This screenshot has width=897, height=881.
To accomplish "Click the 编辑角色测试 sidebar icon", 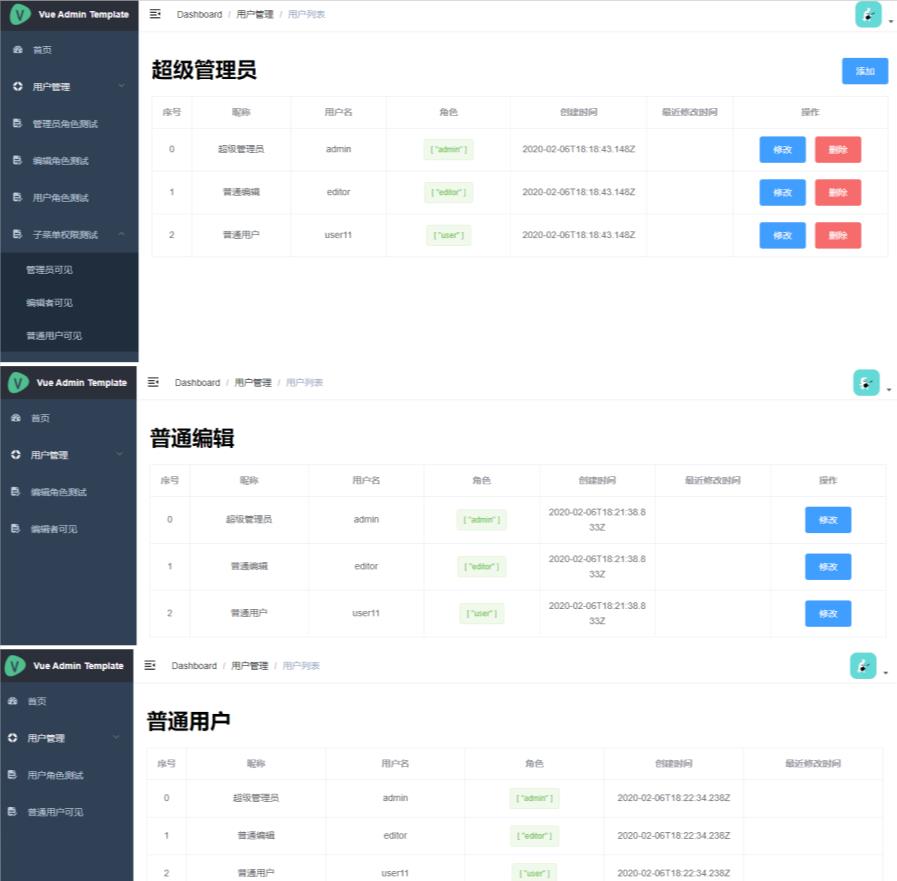I will click(x=18, y=160).
